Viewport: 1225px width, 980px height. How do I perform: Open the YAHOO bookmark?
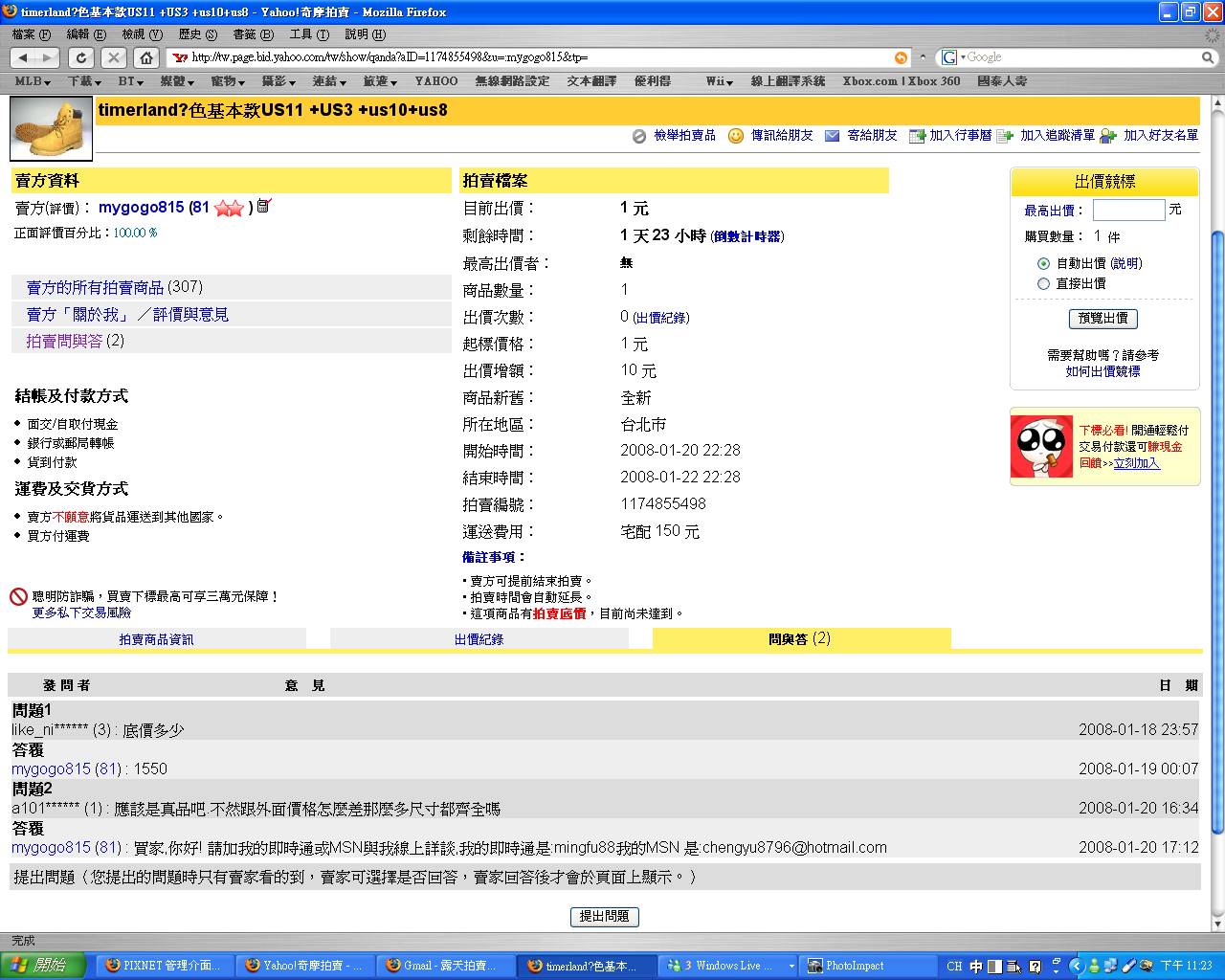(x=436, y=81)
